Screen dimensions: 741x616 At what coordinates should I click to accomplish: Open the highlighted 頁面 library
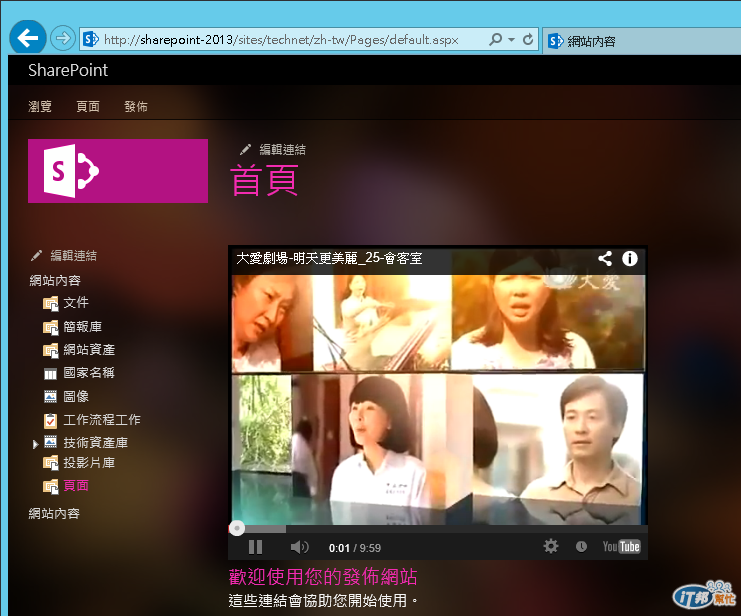click(76, 486)
